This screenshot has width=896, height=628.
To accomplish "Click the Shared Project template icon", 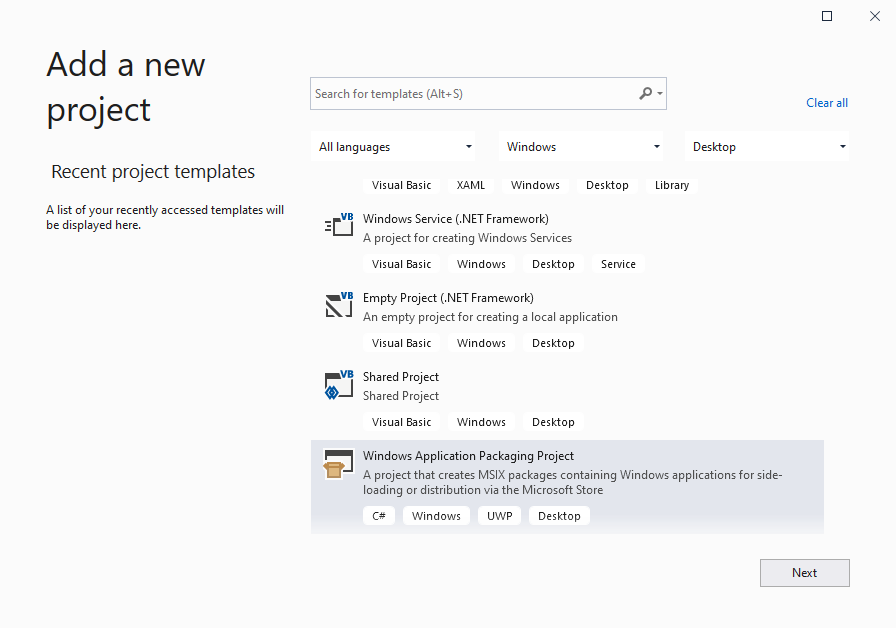I will click(339, 384).
